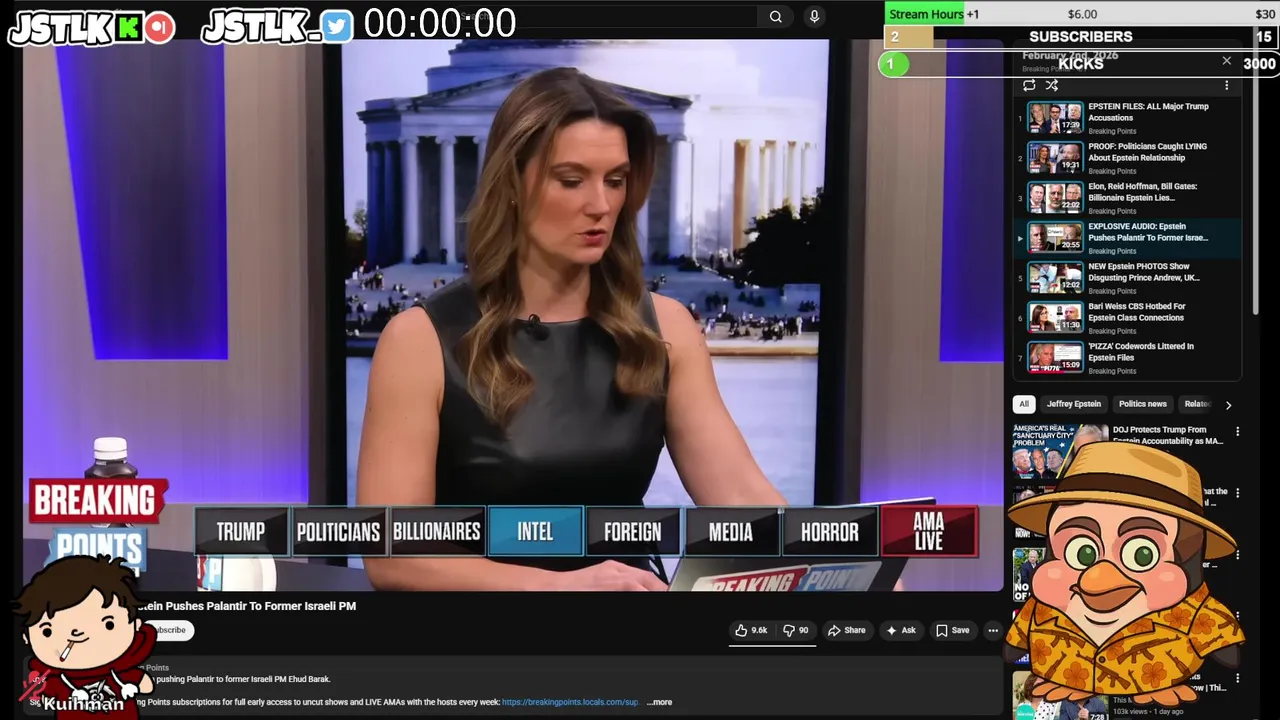Select the All filter chip
The image size is (1280, 720).
coord(1023,404)
